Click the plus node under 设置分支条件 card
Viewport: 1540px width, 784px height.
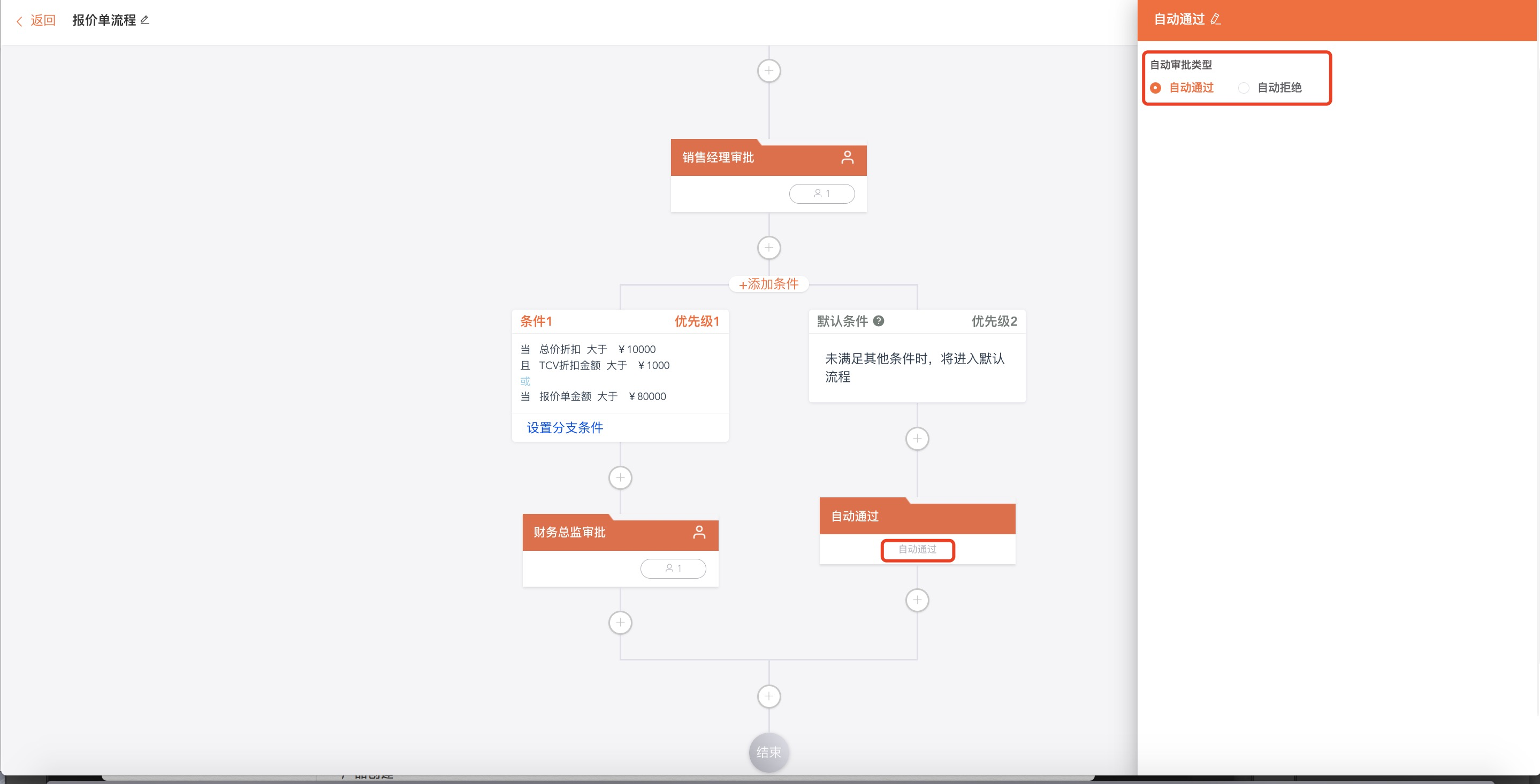pyautogui.click(x=620, y=478)
